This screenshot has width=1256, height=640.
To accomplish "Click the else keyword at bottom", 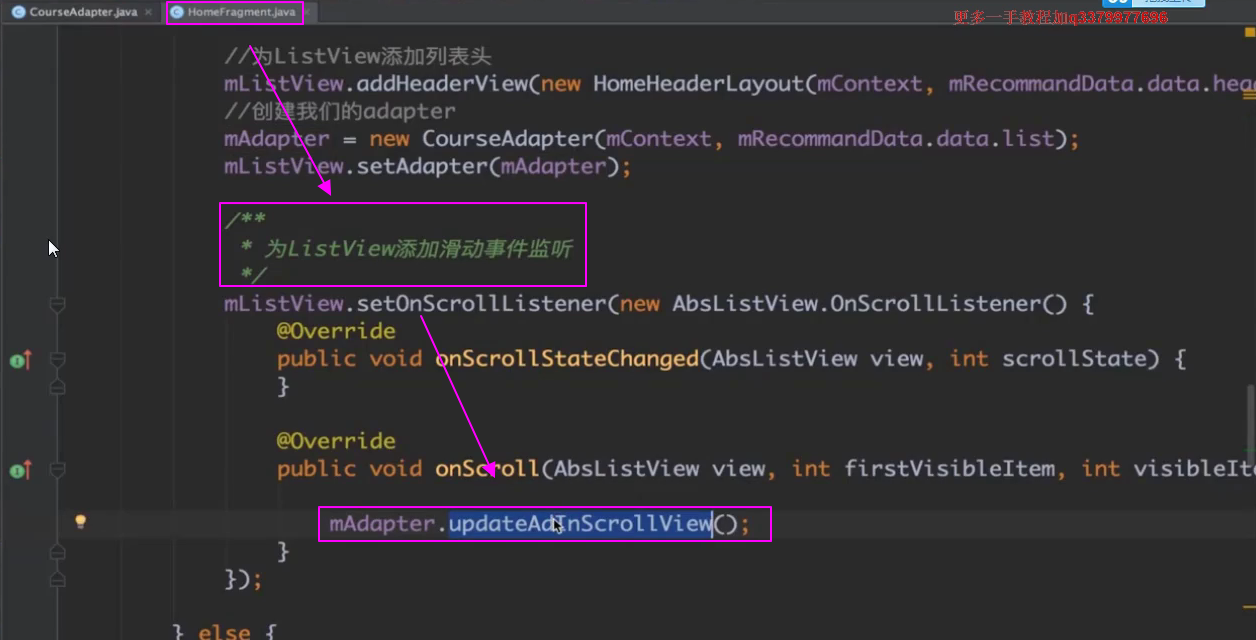I will [x=224, y=631].
